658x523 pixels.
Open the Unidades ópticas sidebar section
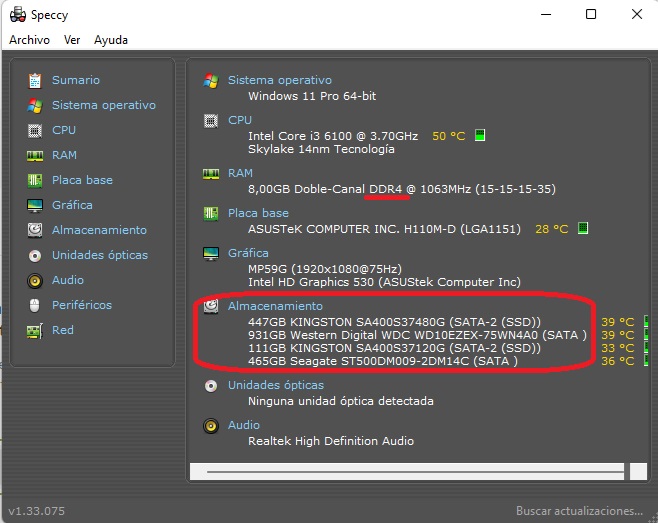pyautogui.click(x=100, y=255)
